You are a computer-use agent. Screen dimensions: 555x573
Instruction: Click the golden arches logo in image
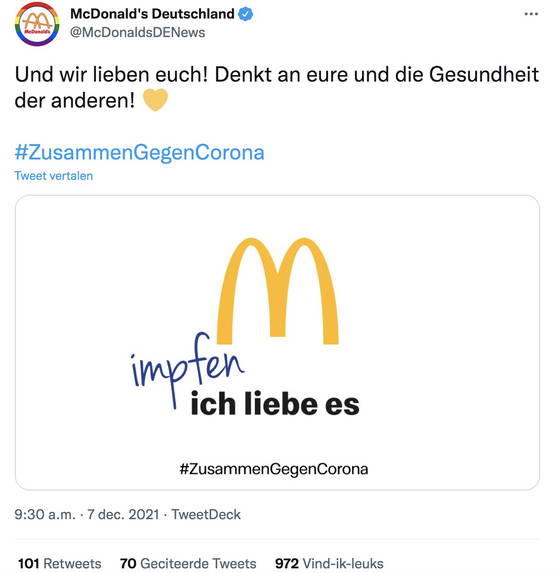(278, 291)
